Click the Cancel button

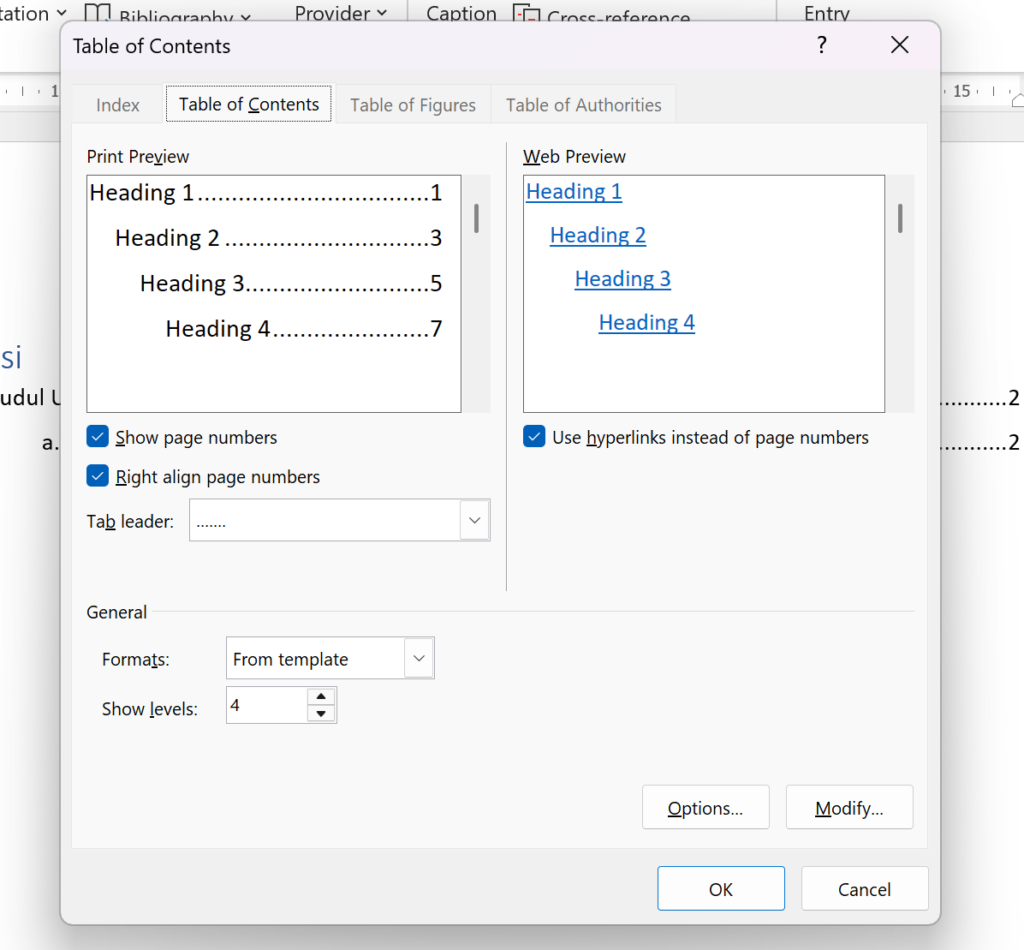point(864,889)
